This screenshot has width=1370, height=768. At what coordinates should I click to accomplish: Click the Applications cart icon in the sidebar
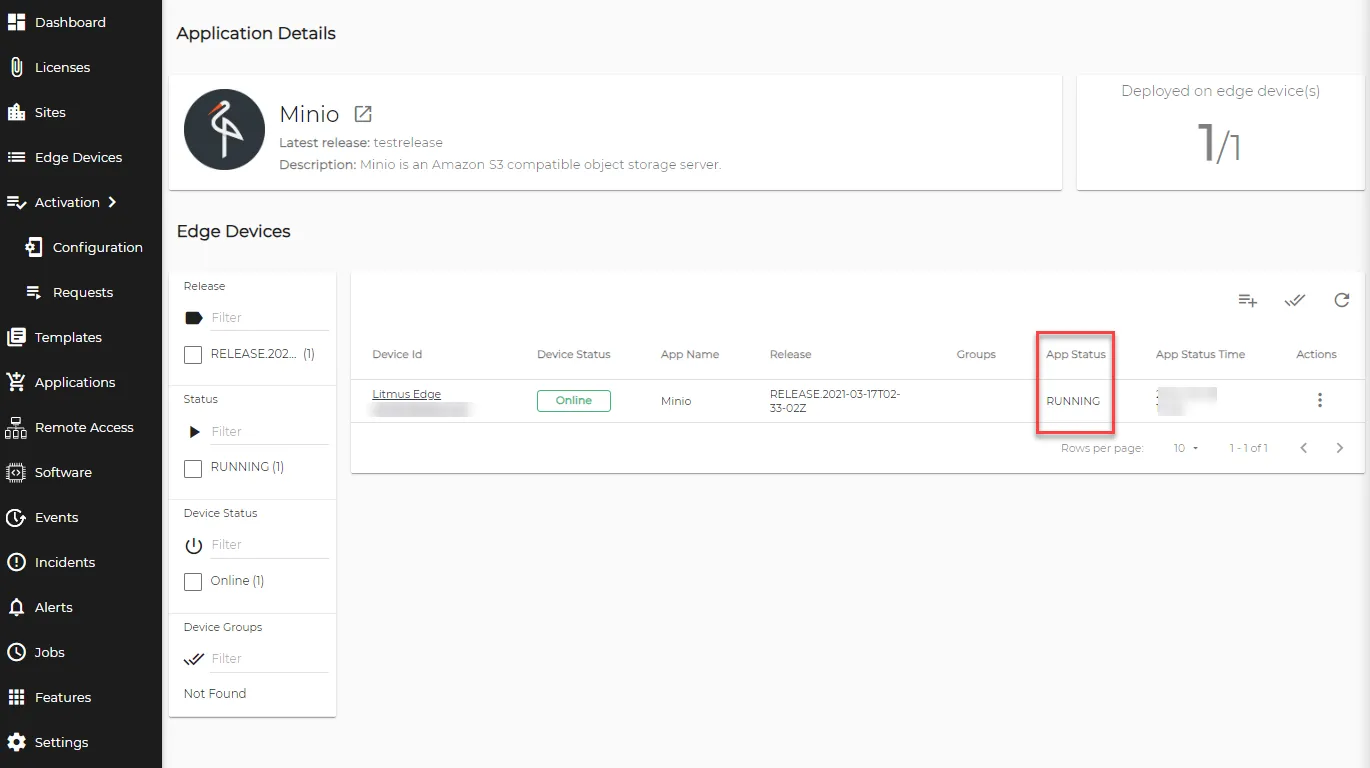pyautogui.click(x=16, y=382)
